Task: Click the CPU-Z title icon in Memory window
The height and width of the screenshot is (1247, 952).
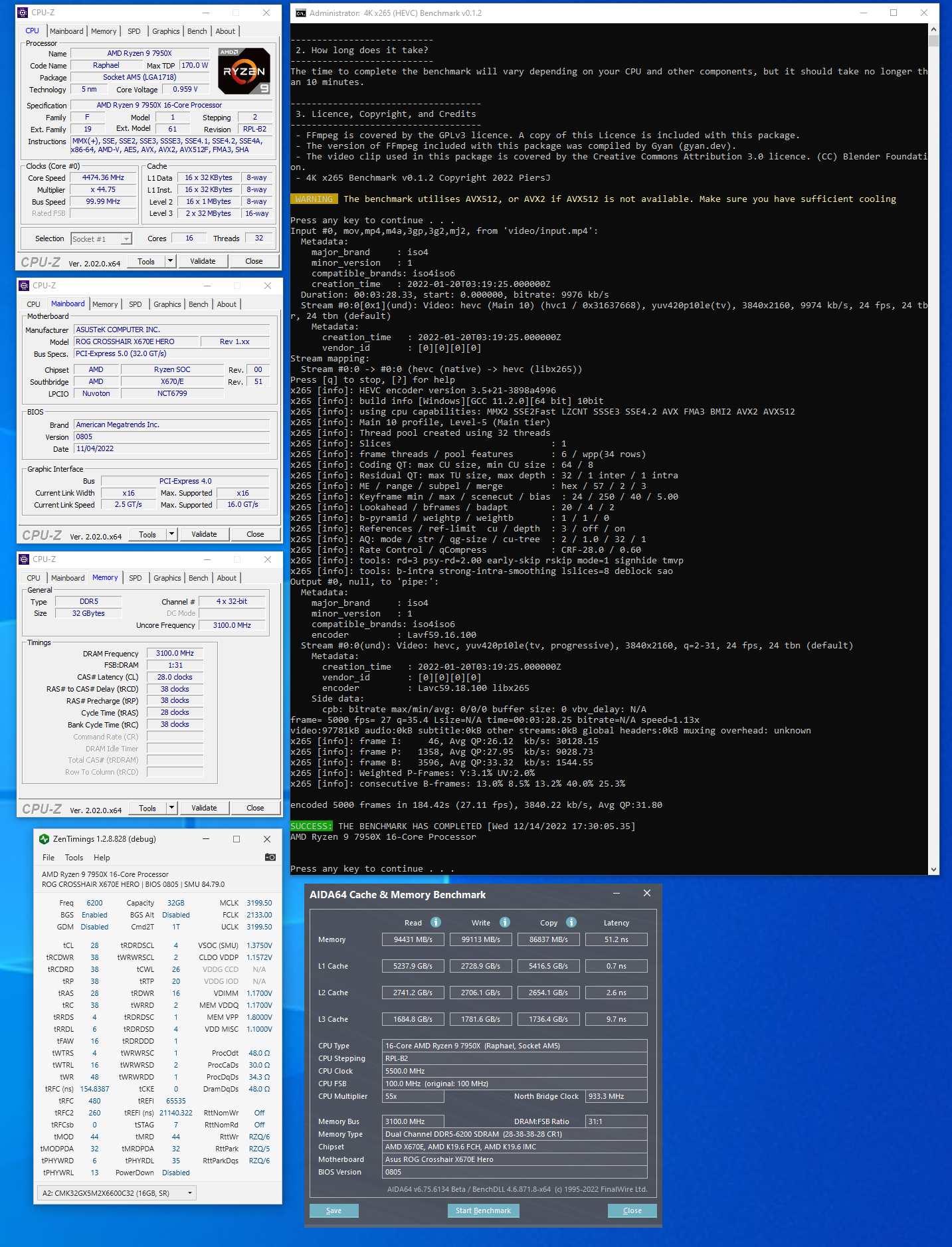Action: (x=24, y=559)
